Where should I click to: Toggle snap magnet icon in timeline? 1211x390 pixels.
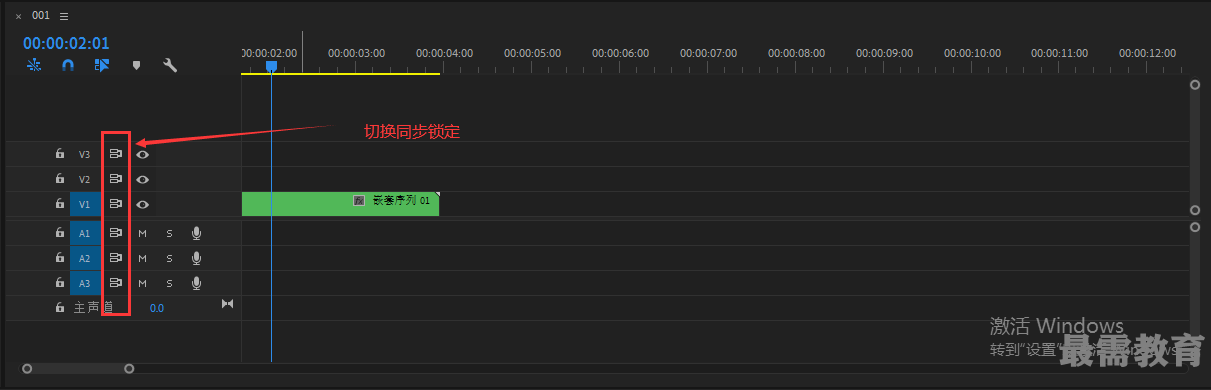(68, 65)
